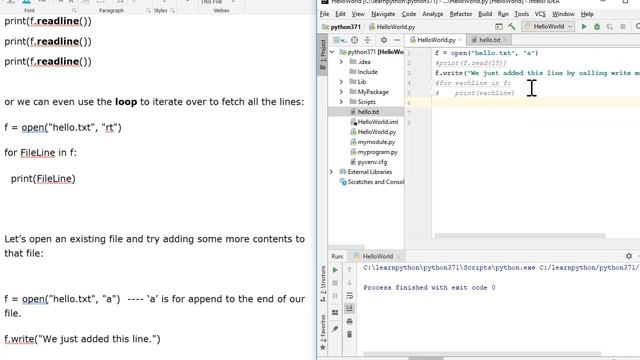The height and width of the screenshot is (360, 640).
Task: Click the Run panel stop square
Action: tap(335, 283)
